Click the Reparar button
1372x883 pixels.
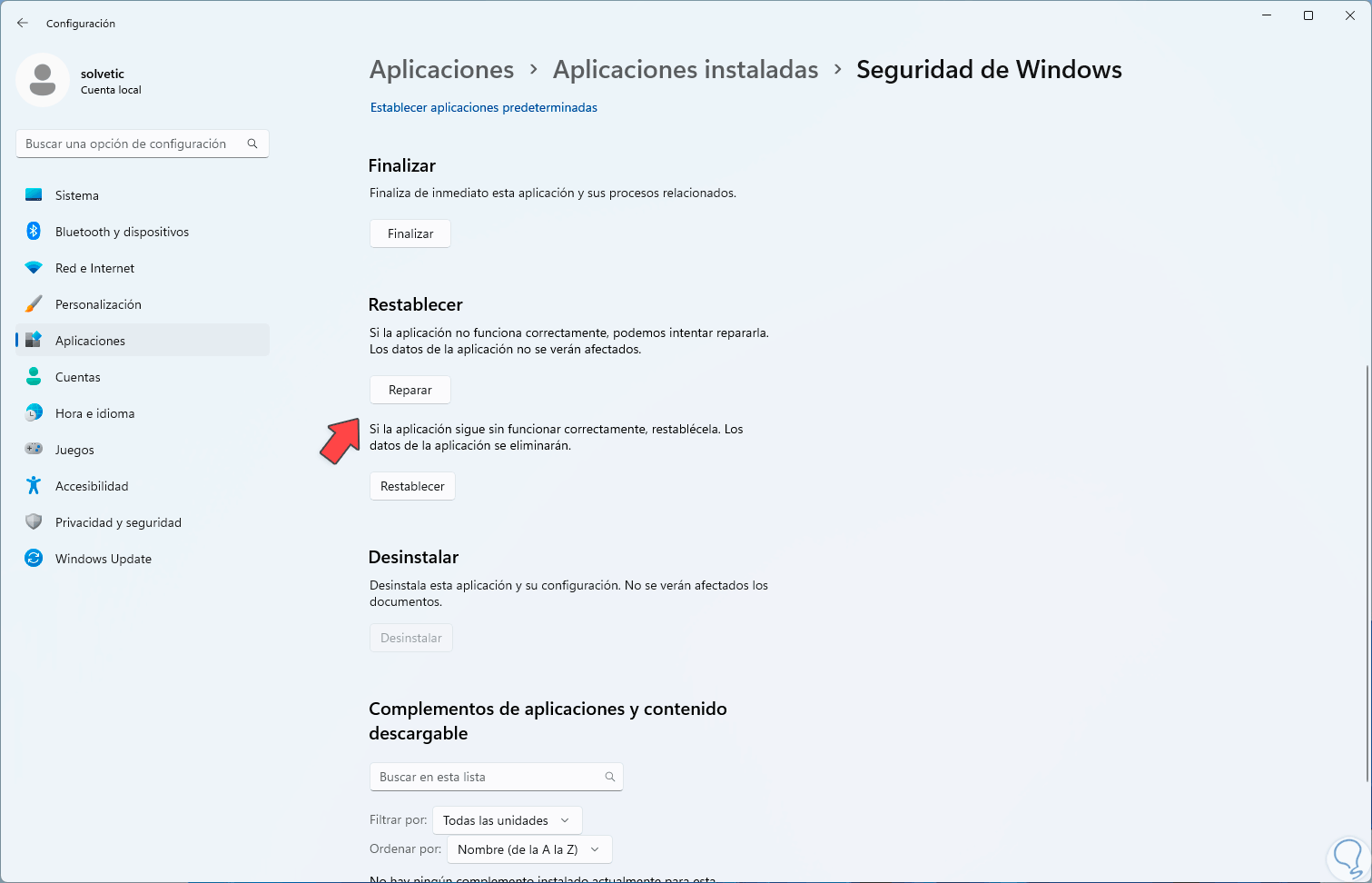410,390
